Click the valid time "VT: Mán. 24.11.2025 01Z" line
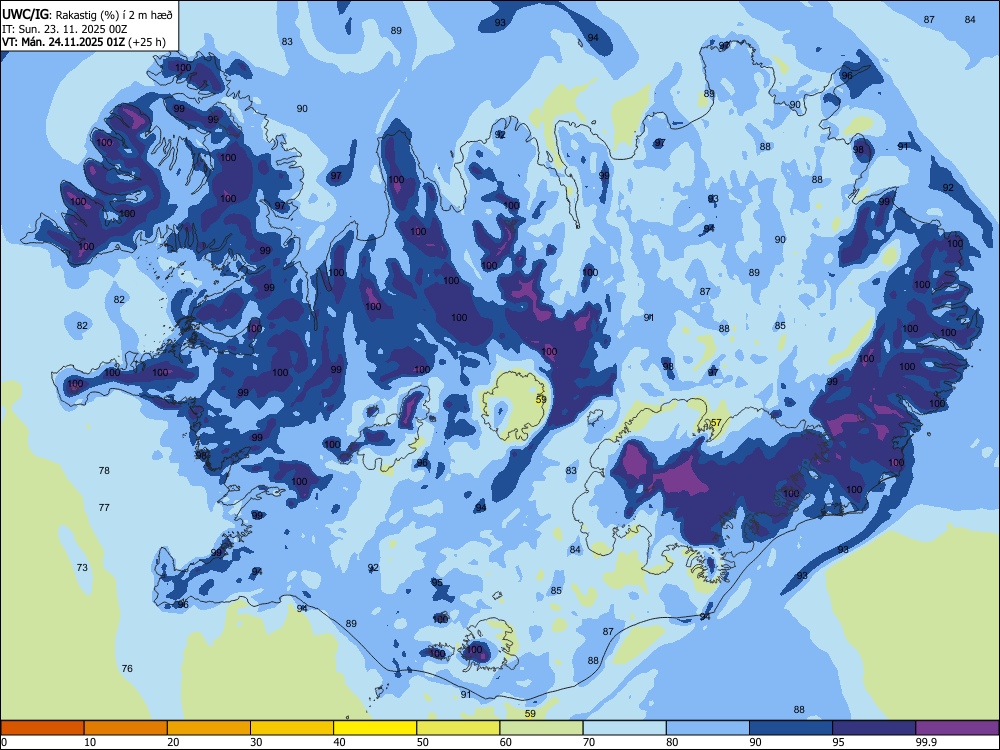The image size is (1000, 750). click(x=84, y=42)
